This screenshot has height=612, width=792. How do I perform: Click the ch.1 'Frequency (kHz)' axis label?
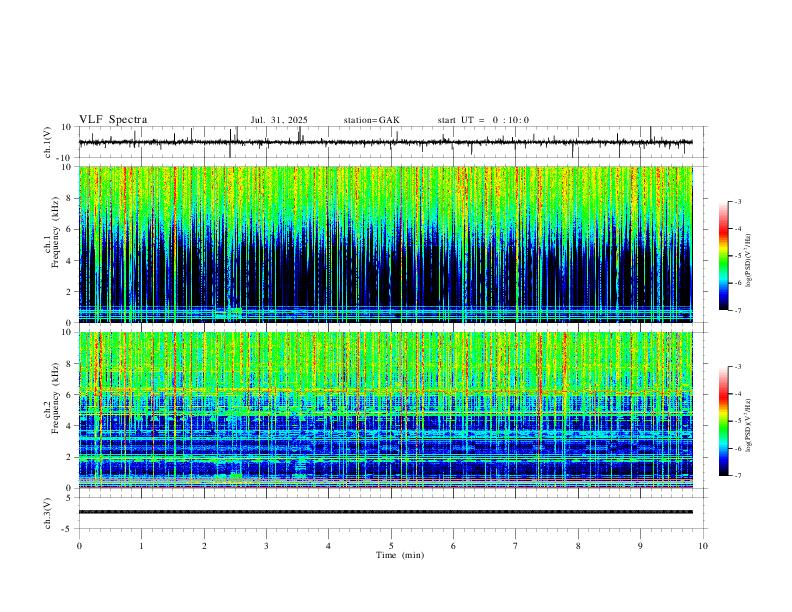[x=56, y=232]
